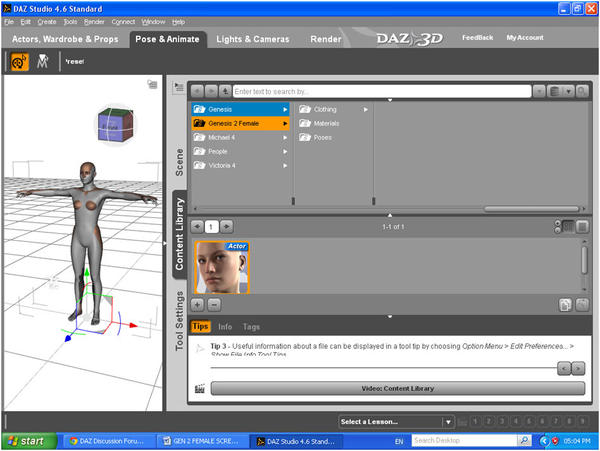Activate the aniMate figure tool icon
Image resolution: width=600 pixels, height=451 pixels.
click(42, 62)
